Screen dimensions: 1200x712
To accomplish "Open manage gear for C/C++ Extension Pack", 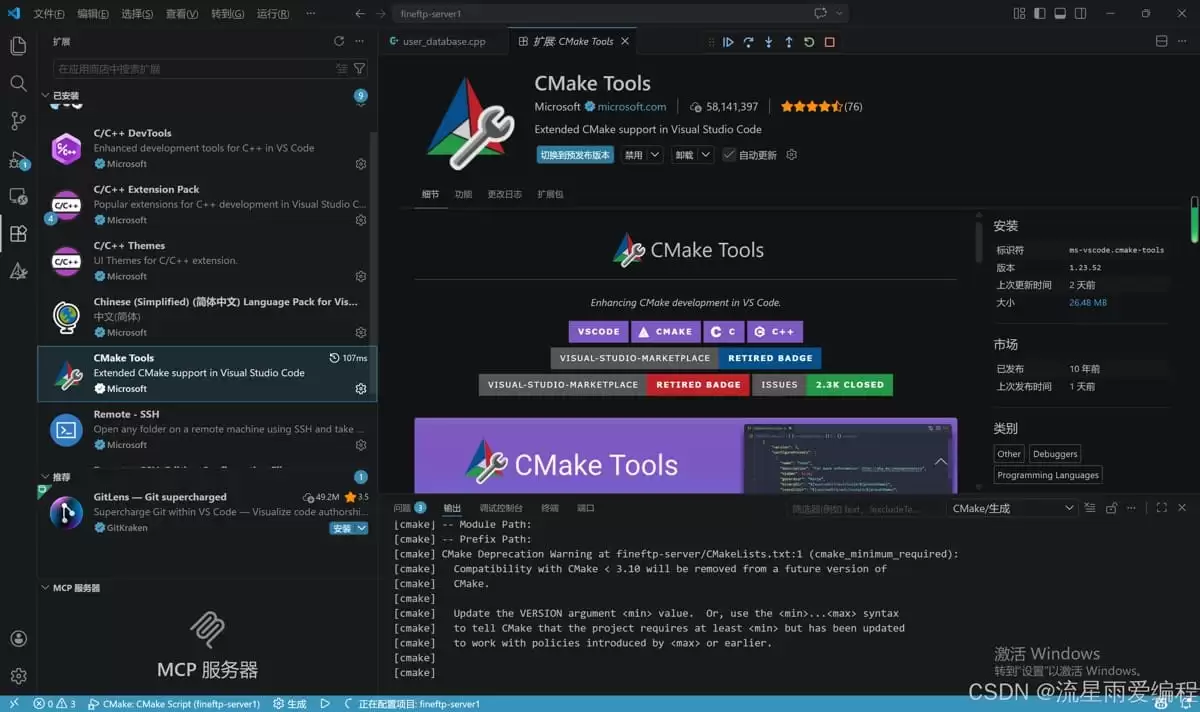I will click(361, 220).
